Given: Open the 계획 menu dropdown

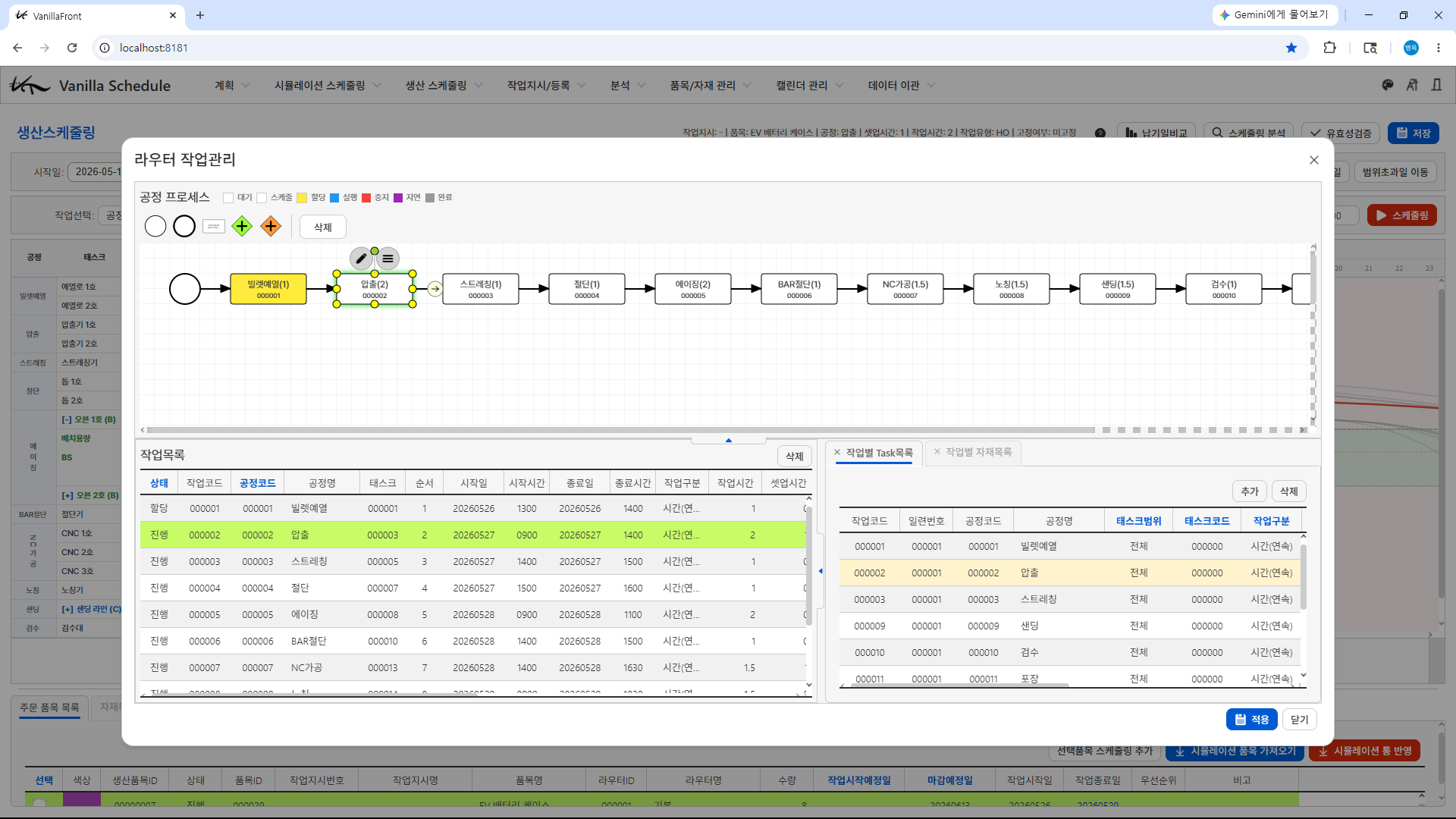Looking at the screenshot, I should pyautogui.click(x=232, y=86).
